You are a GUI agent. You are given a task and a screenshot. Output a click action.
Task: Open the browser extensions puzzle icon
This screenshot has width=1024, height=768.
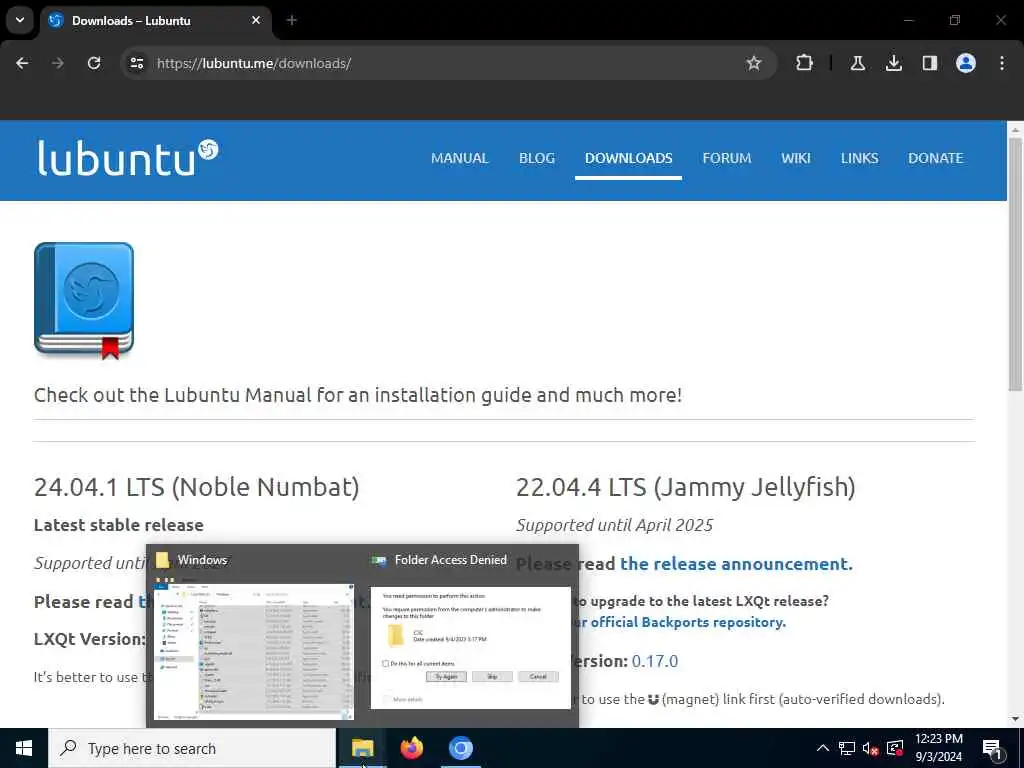tap(805, 63)
